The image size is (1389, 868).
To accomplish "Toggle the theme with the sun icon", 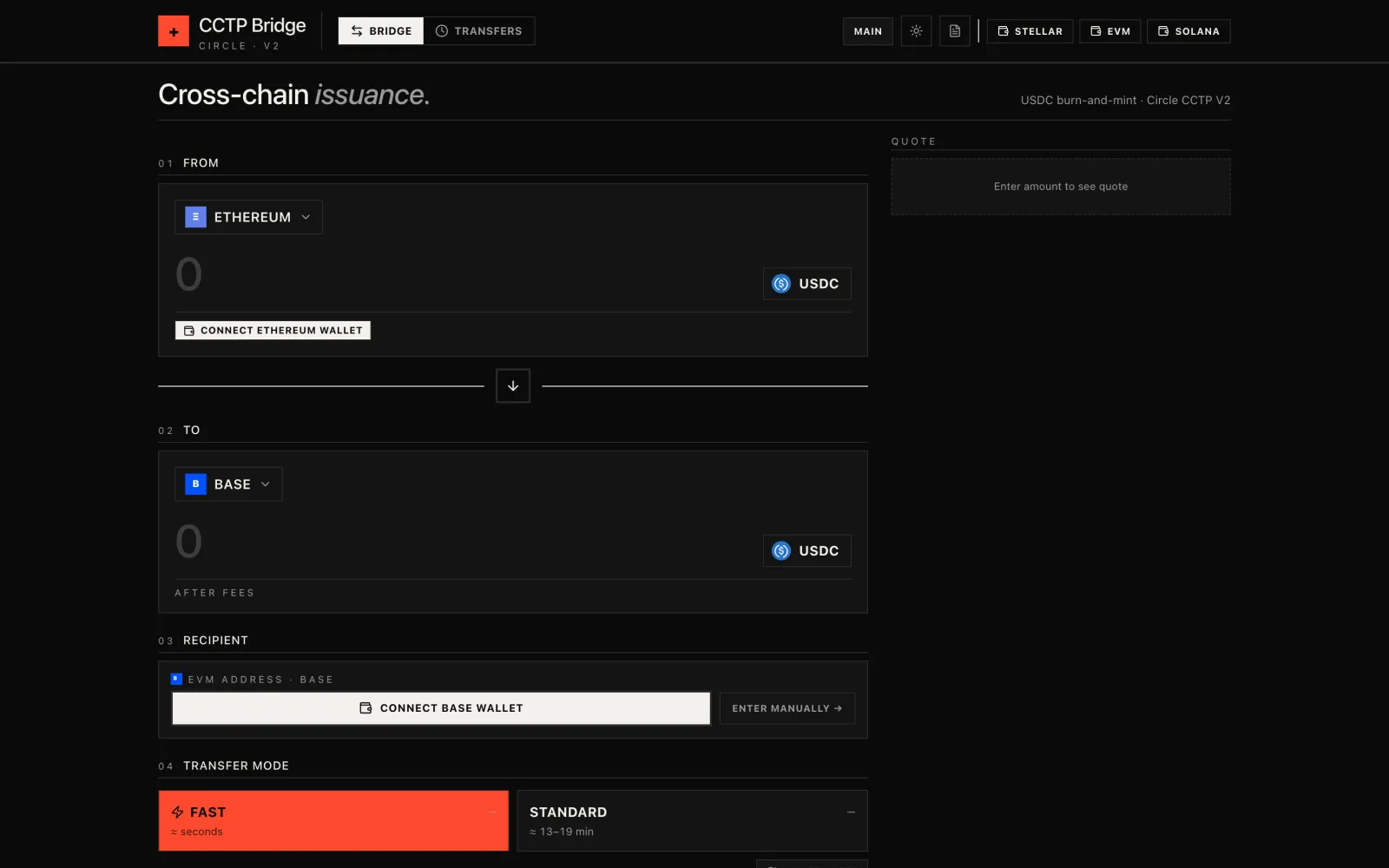I will 916,31.
